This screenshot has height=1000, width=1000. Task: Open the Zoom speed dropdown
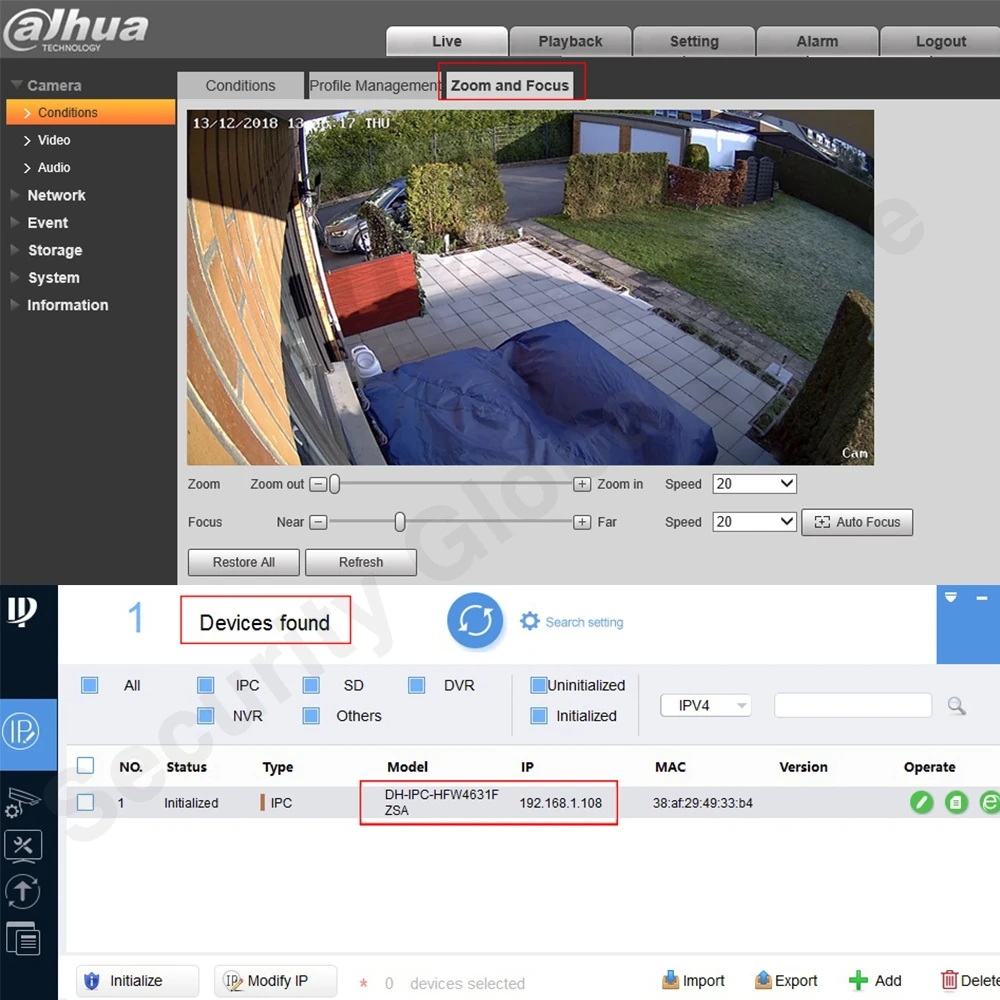click(754, 484)
